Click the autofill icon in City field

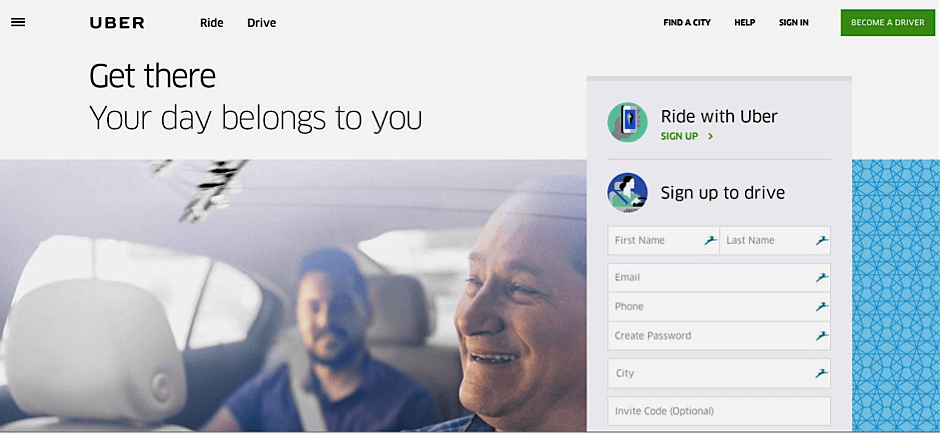pyautogui.click(x=822, y=373)
